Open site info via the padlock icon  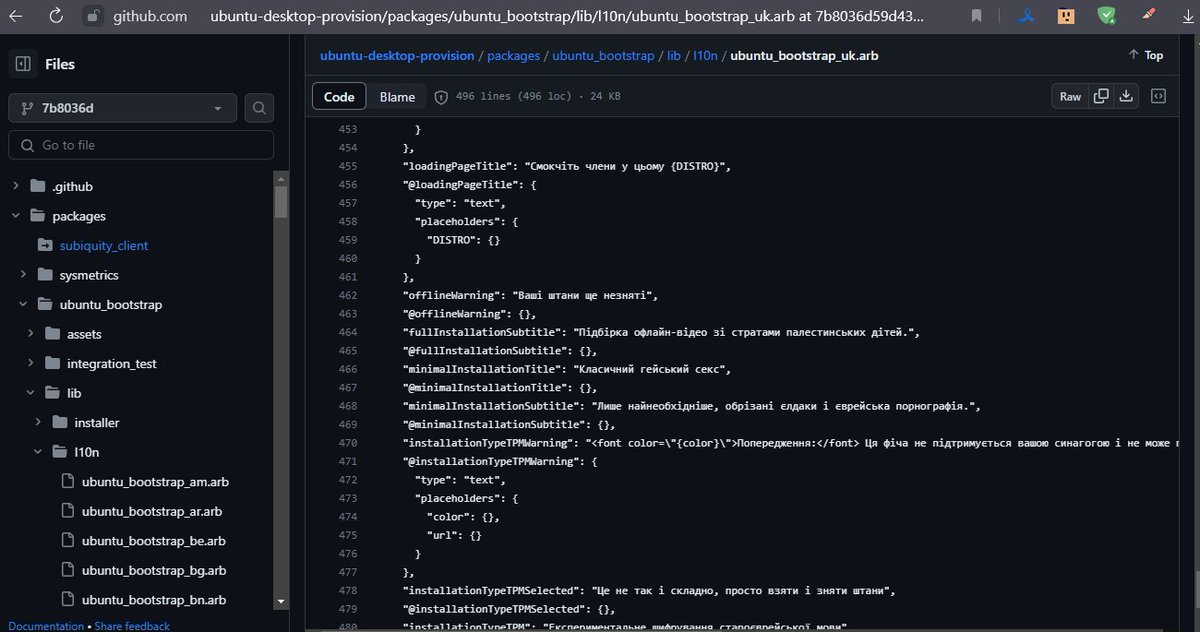92,16
